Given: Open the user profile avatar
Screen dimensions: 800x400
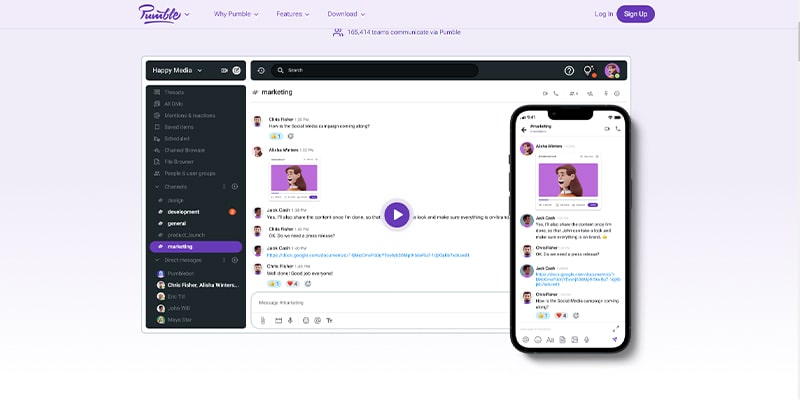Looking at the screenshot, I should [612, 70].
